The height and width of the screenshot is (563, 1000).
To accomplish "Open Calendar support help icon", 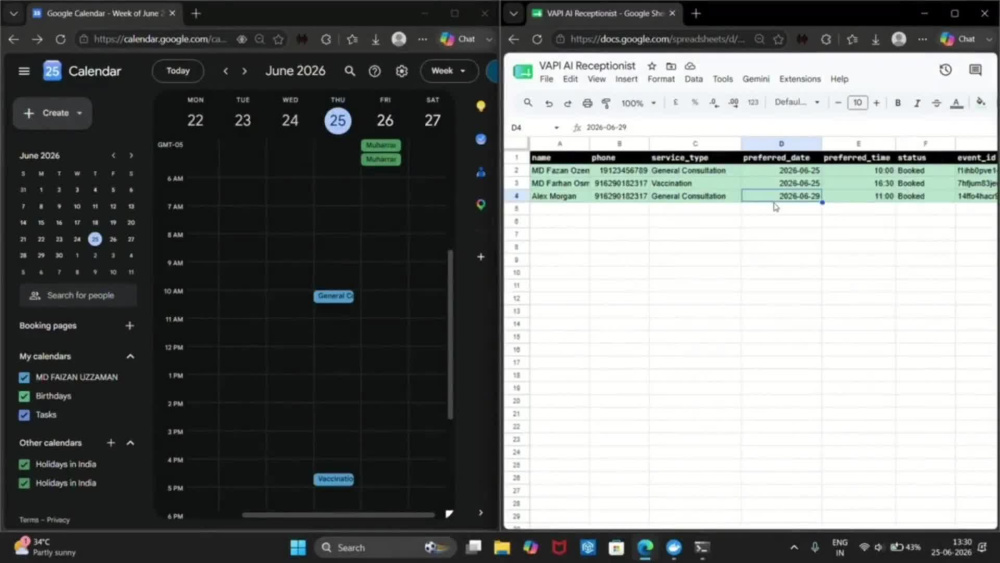I will click(x=374, y=71).
